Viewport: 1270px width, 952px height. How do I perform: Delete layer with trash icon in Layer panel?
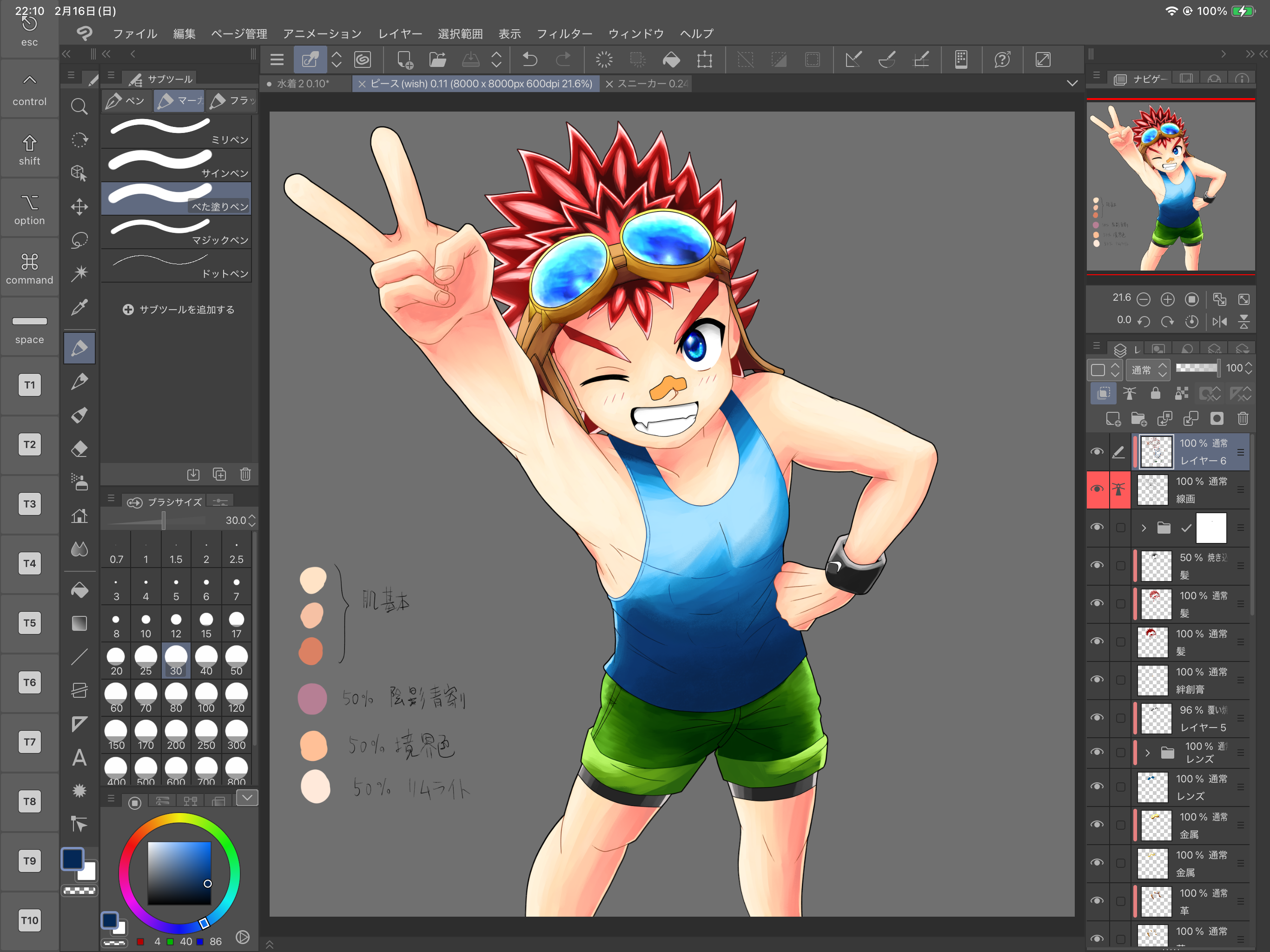(1243, 418)
